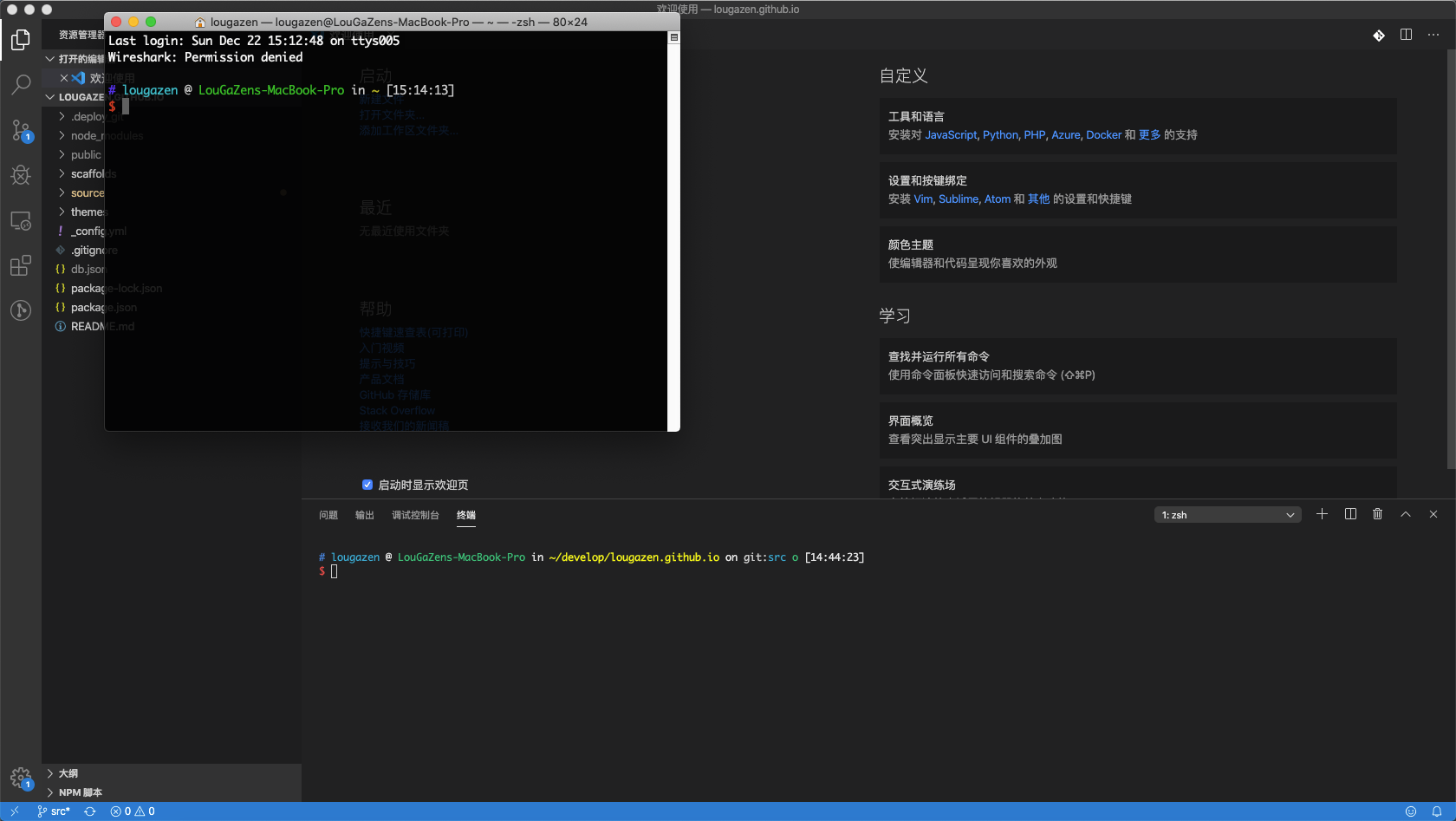This screenshot has height=821, width=1456.
Task: Kill the terminal with the trash icon
Action: [x=1377, y=513]
